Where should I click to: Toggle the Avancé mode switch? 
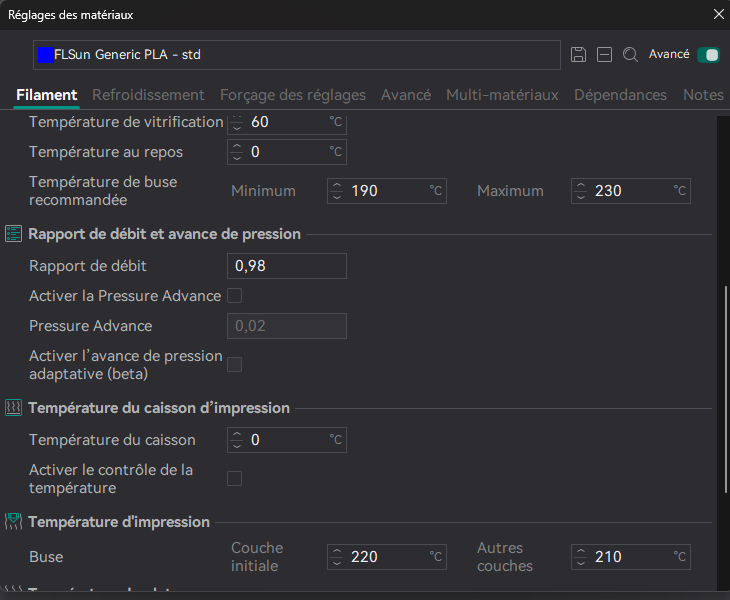pos(709,55)
